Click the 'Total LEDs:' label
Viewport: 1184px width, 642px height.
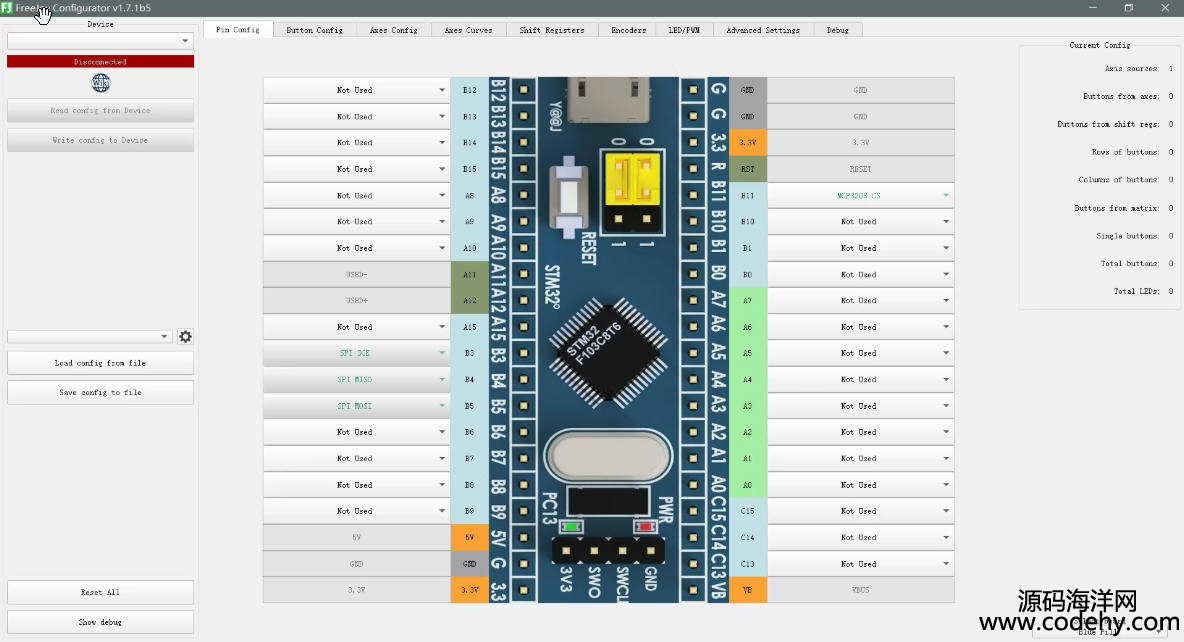pos(1136,291)
